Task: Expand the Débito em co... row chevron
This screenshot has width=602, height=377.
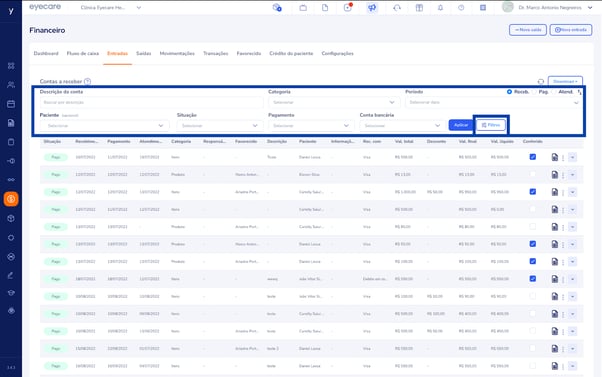Action: (572, 279)
